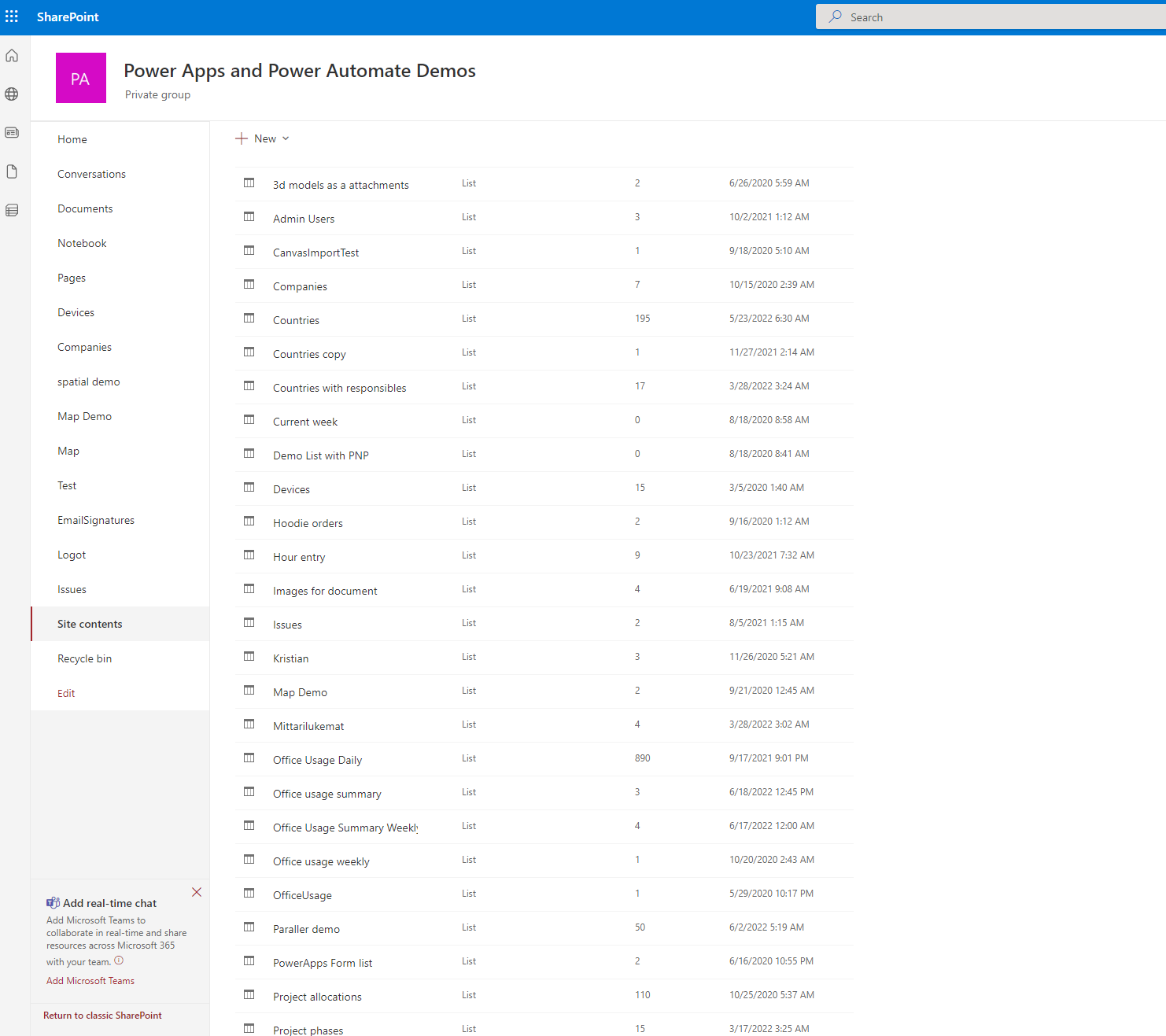Open My files page icon

tap(12, 171)
